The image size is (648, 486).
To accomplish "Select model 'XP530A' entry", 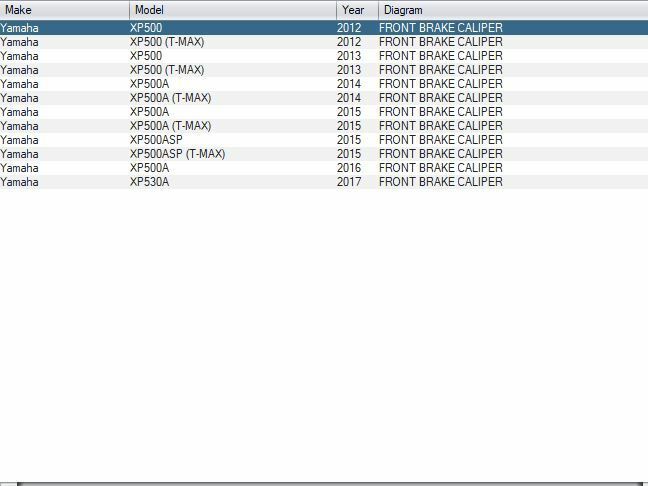I will [150, 182].
